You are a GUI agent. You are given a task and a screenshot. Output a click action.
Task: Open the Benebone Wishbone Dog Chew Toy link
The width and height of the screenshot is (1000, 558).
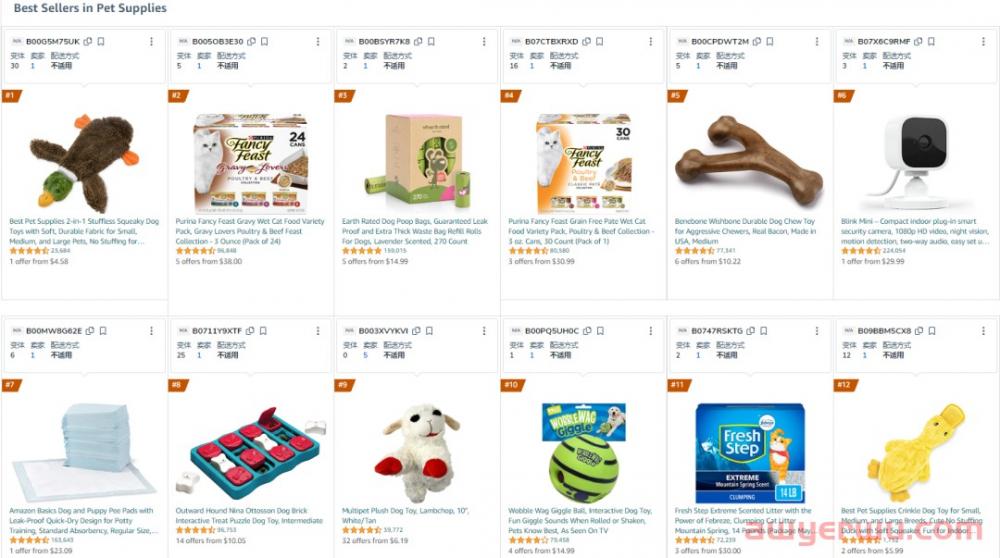[745, 231]
